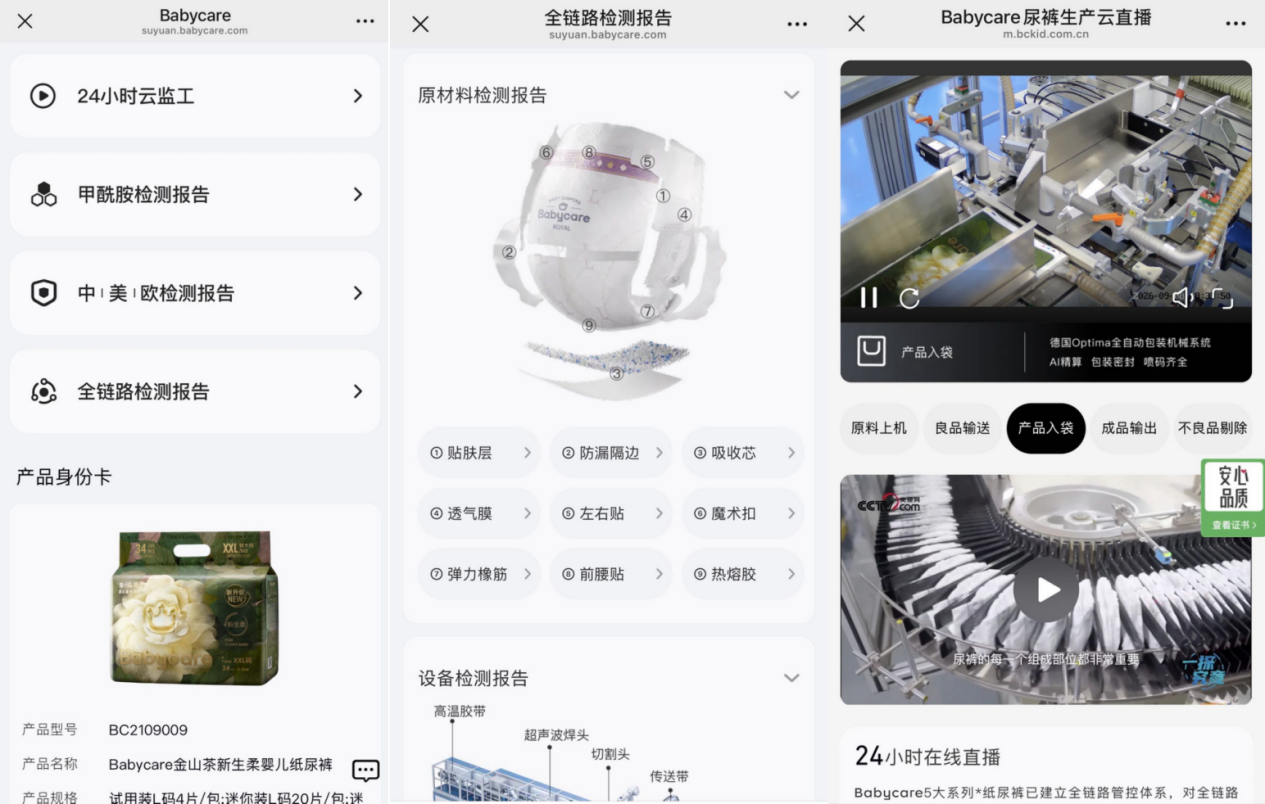
Task: Open the ②防漏隔边 material report
Action: pyautogui.click(x=611, y=453)
